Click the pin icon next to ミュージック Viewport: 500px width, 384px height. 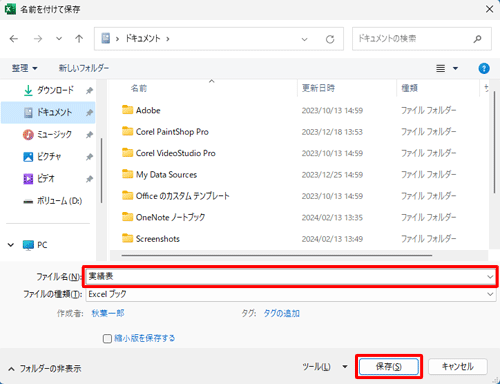[x=89, y=135]
